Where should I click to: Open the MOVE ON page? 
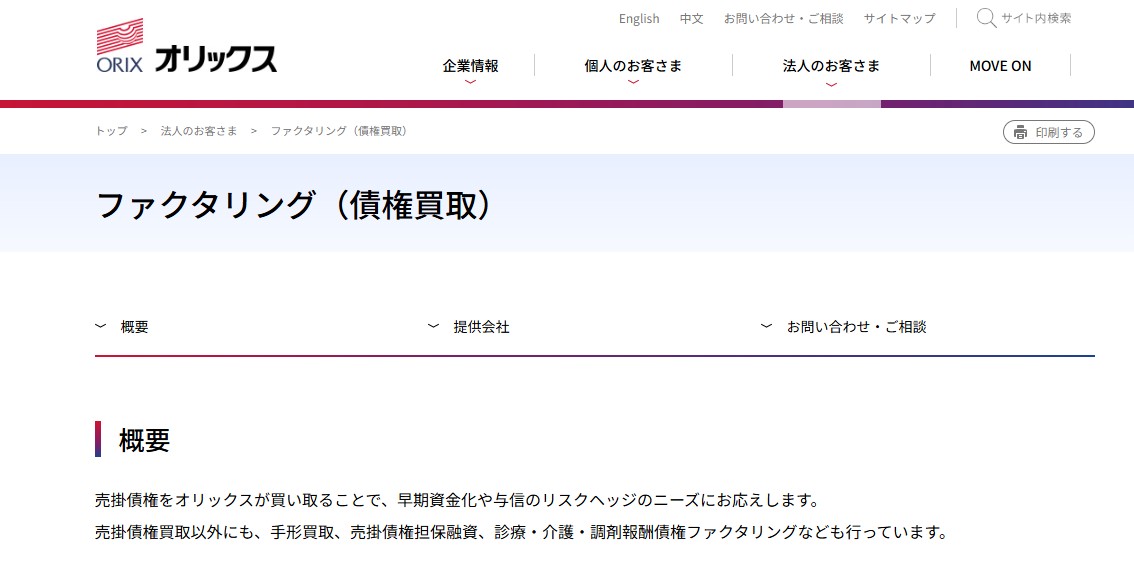coord(1000,66)
